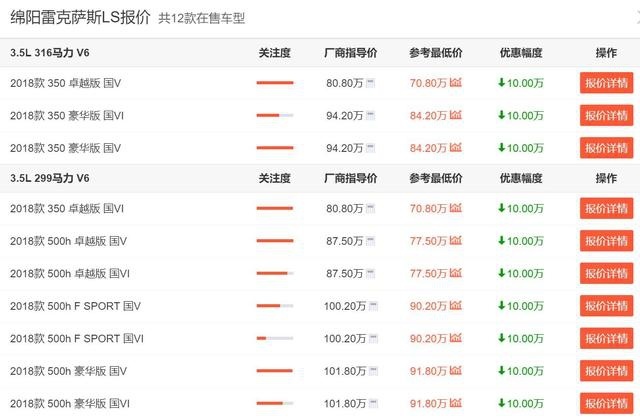Screen dimensions: 640x419
Task: Open the 2018款 500h F SPORT 国VI link
Action: [x=77, y=339]
